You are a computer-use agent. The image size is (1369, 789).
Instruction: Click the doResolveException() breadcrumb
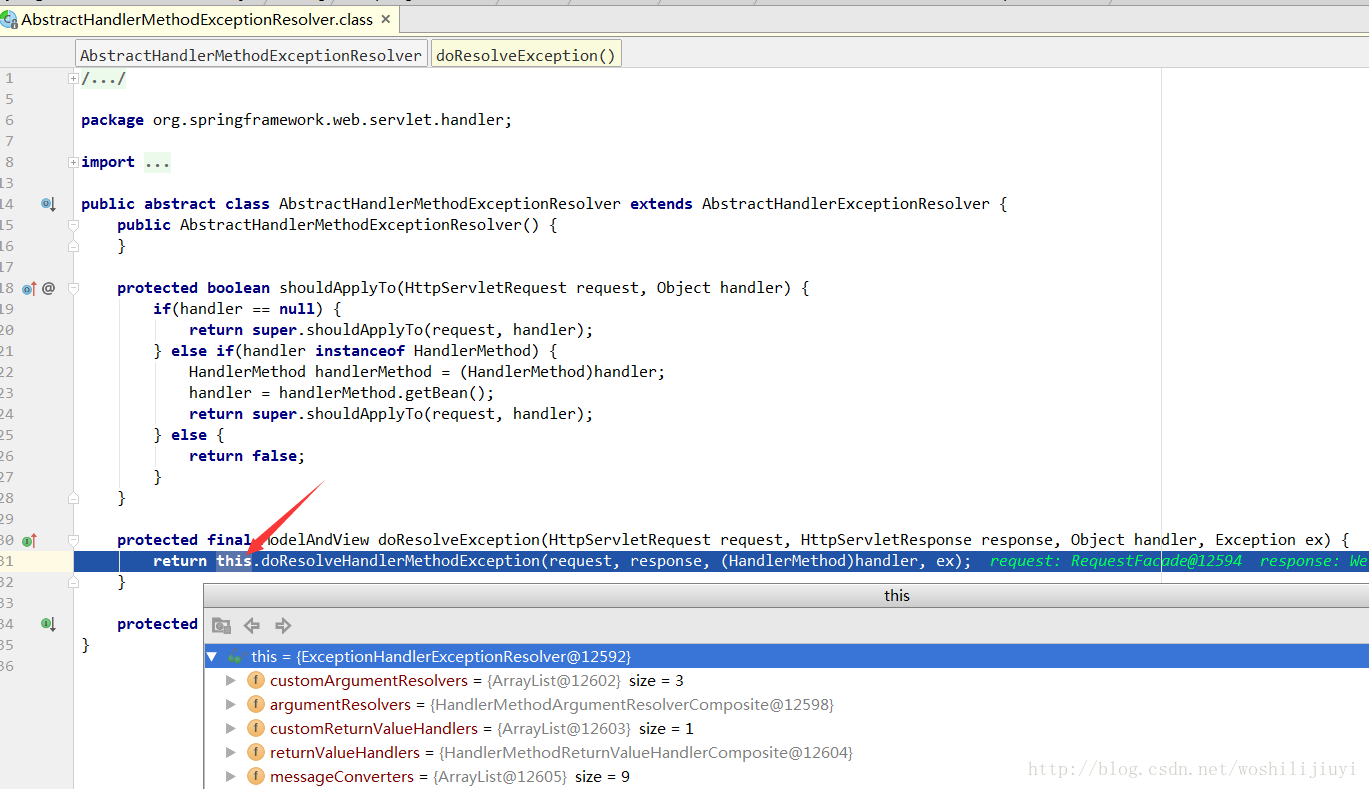(x=526, y=55)
